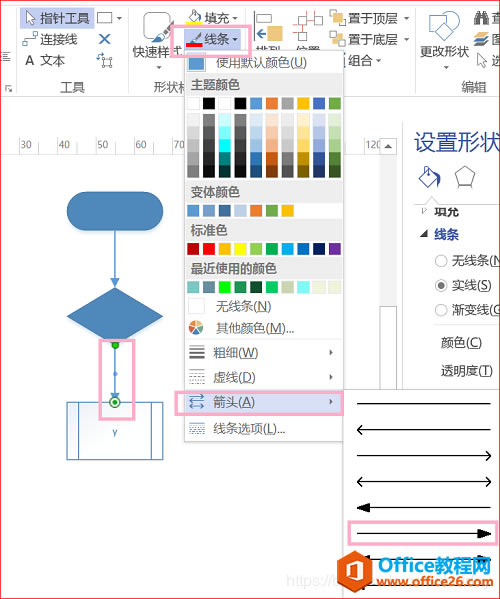Click the Transparency (透明度) label
The image size is (500, 599).
(466, 371)
